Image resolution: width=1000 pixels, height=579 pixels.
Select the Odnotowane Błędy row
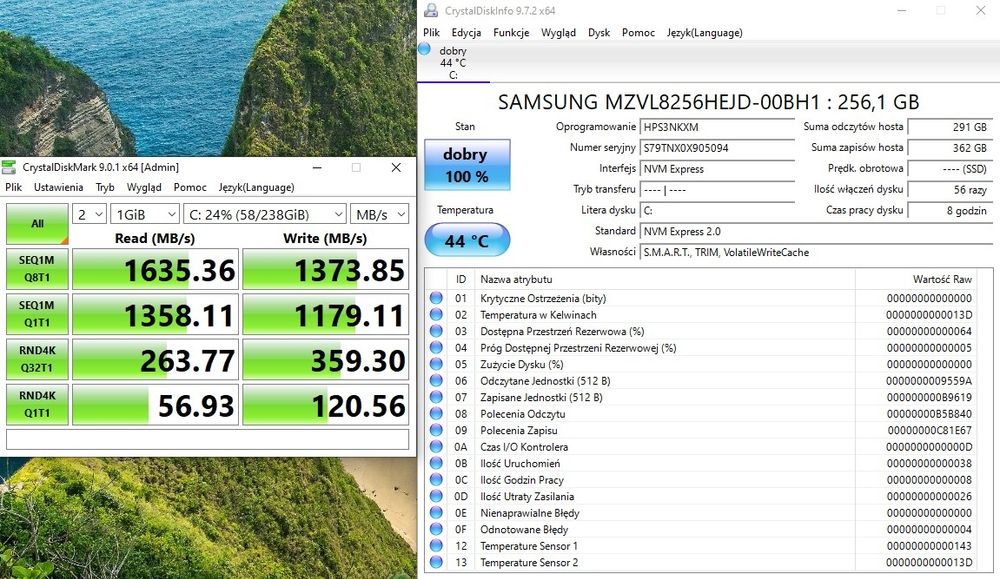[700, 529]
